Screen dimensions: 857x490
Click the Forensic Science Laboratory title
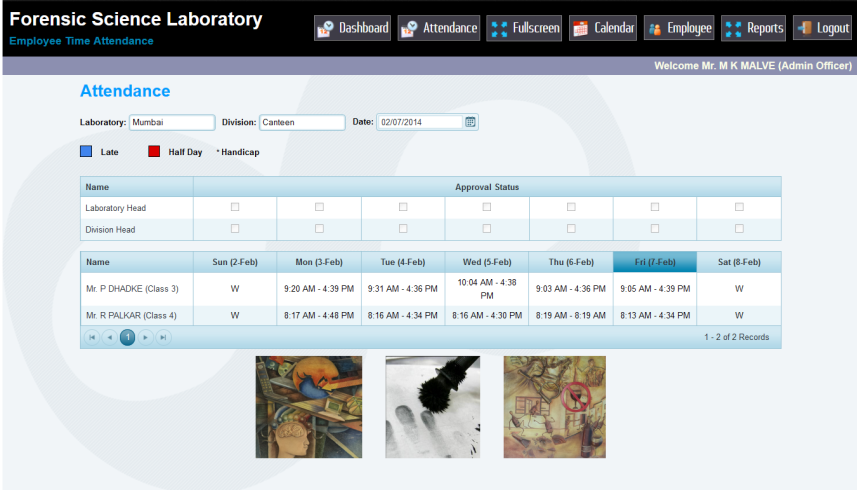[136, 19]
